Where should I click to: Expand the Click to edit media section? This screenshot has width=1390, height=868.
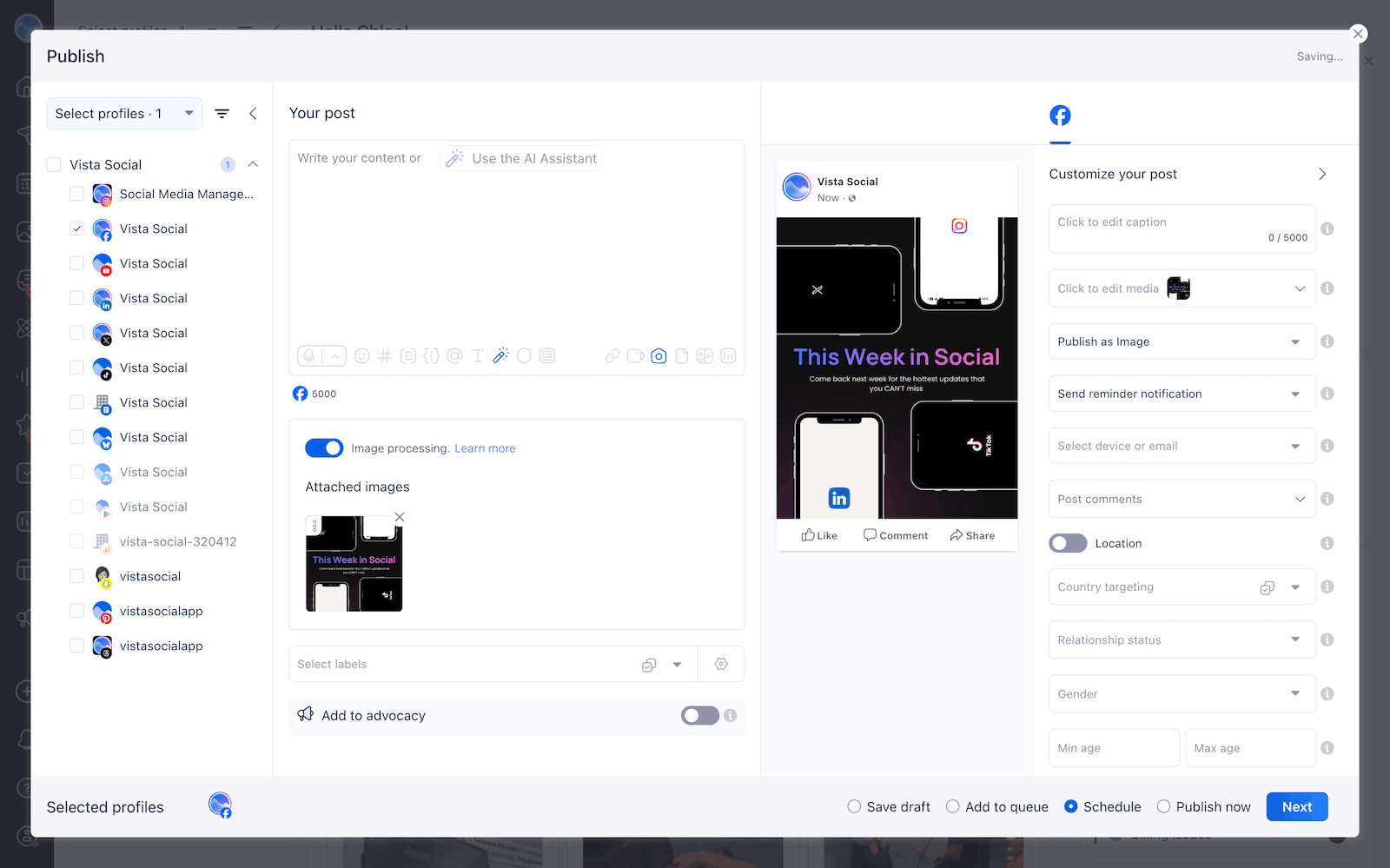1182,288
